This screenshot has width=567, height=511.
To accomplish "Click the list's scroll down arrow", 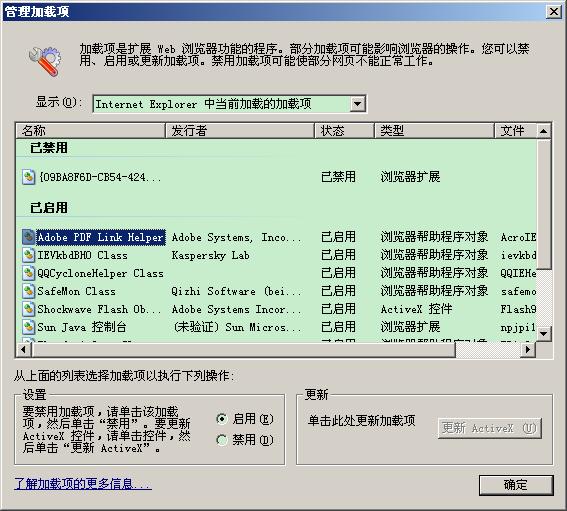I will tap(543, 333).
